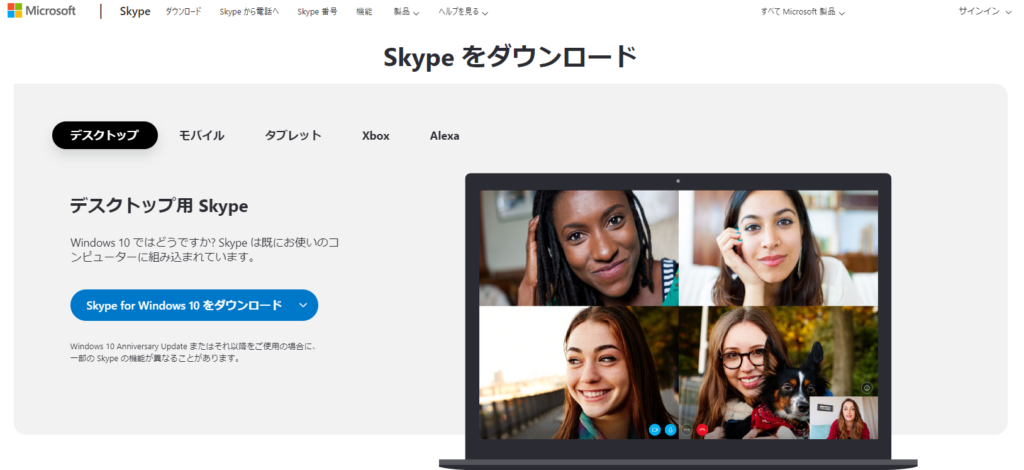This screenshot has height=470, width=1024.
Task: Expand the ヘルプを見る dropdown menu
Action: click(463, 12)
